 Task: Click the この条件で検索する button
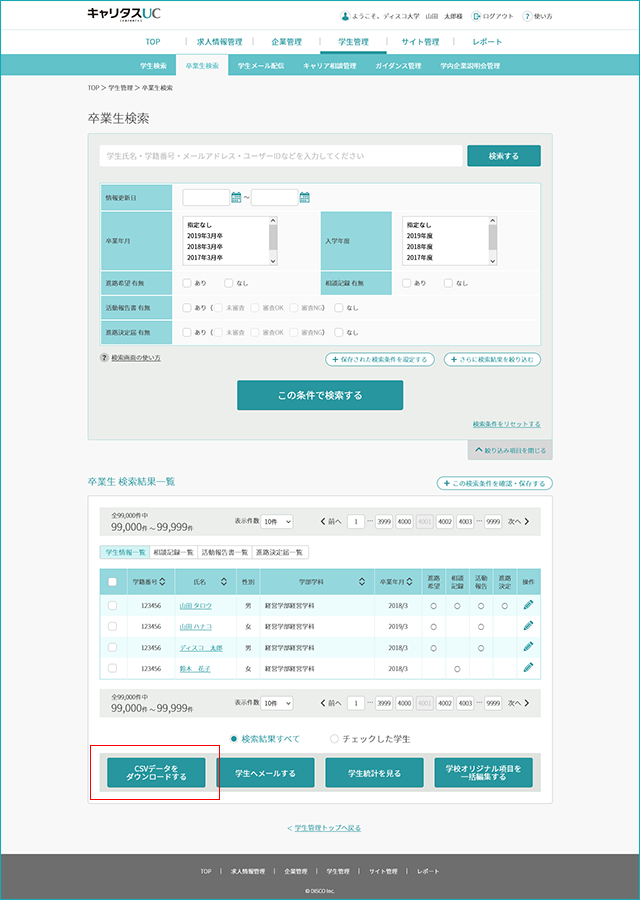coord(320,395)
